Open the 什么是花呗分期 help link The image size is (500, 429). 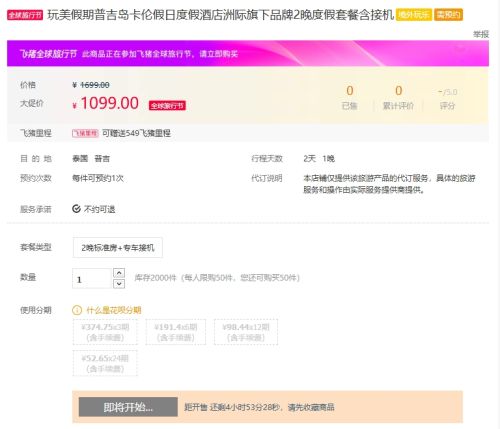click(x=114, y=310)
